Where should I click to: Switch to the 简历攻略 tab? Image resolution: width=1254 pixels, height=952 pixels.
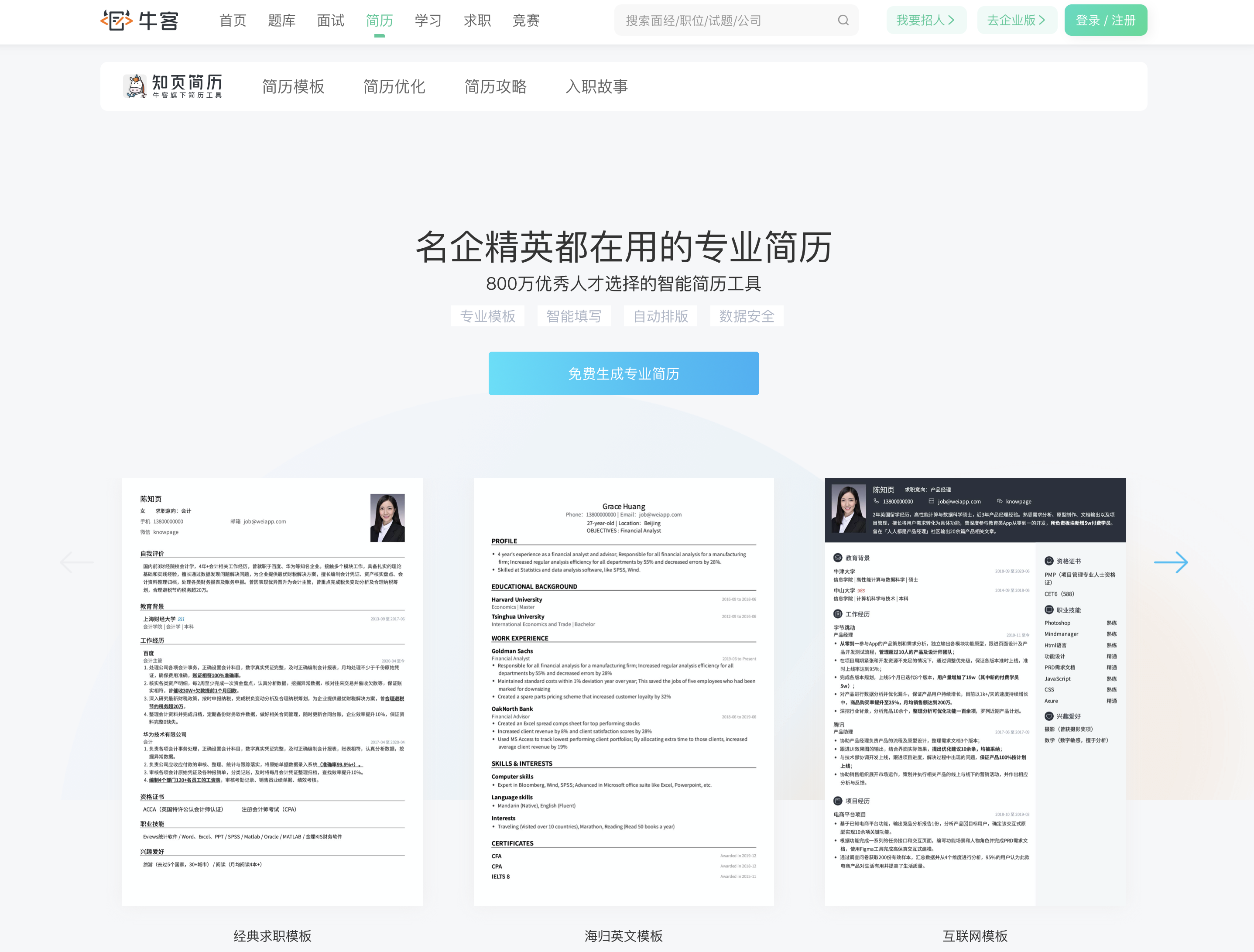[496, 86]
